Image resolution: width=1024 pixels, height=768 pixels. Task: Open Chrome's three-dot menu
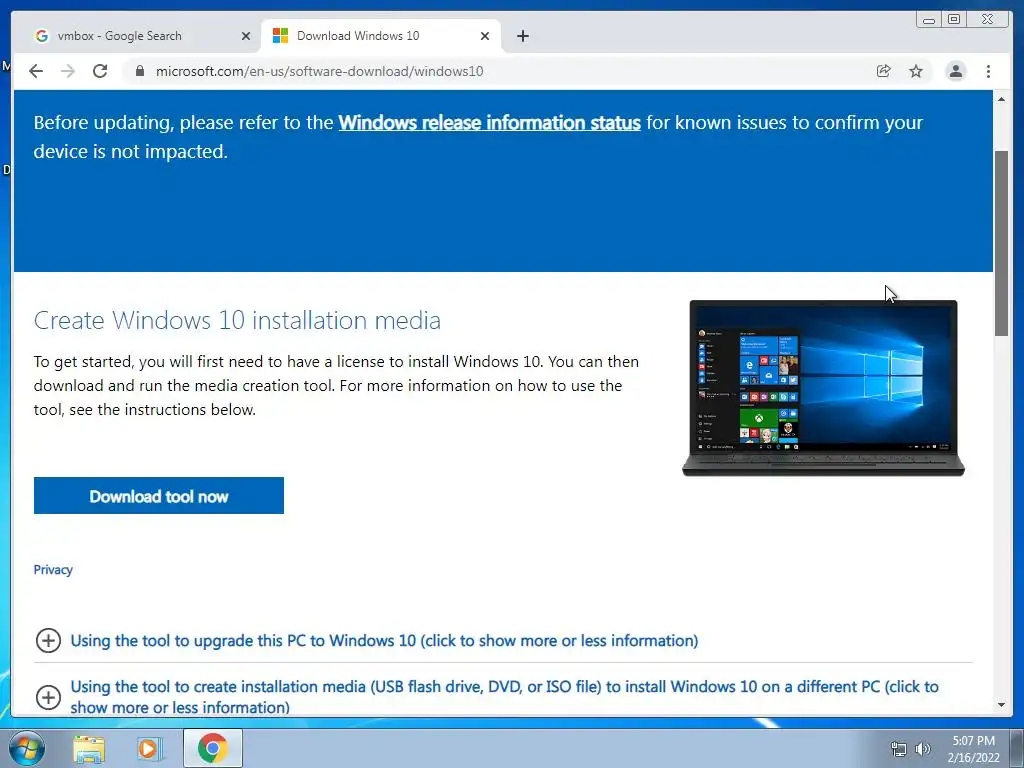pos(988,71)
